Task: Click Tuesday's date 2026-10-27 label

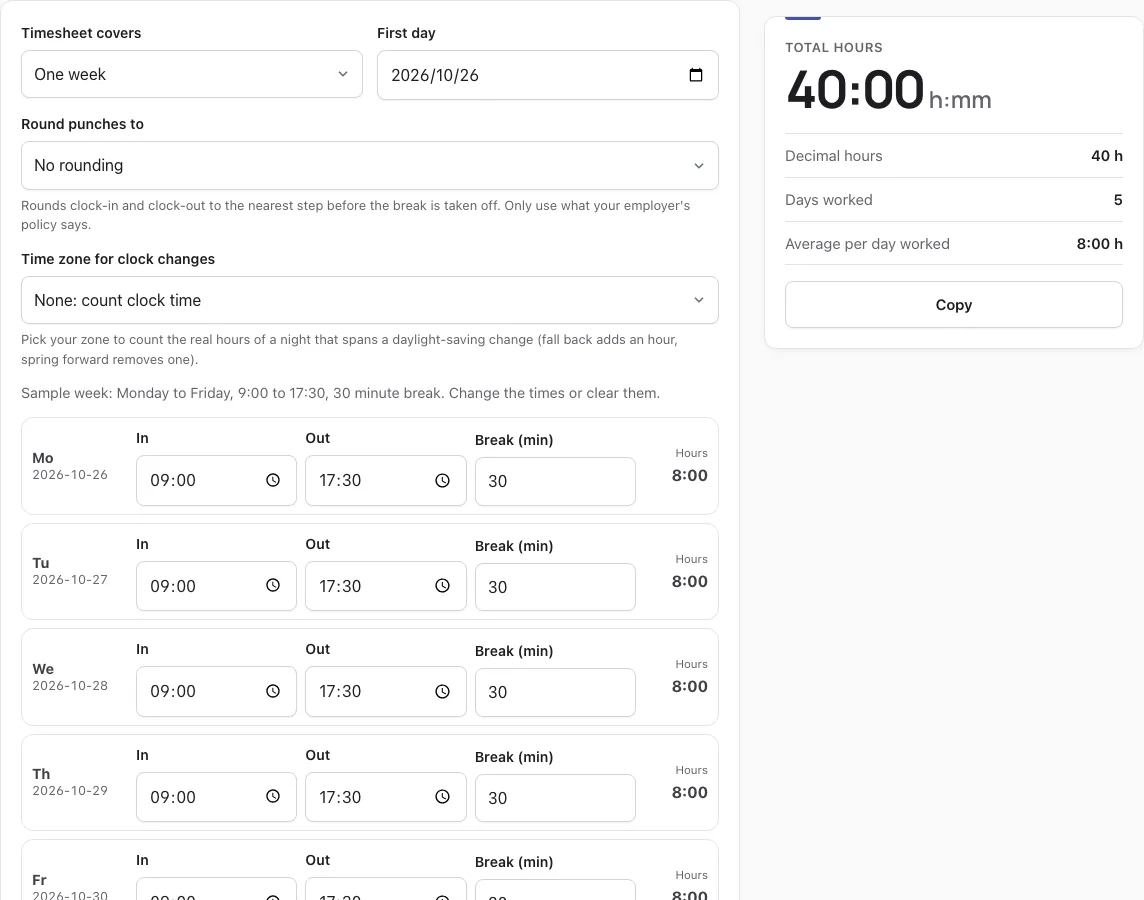Action: click(70, 580)
